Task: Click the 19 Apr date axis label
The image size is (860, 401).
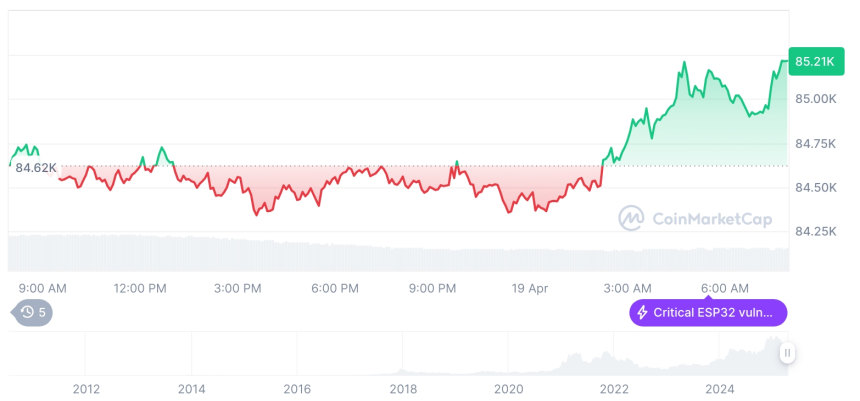Action: [x=530, y=288]
